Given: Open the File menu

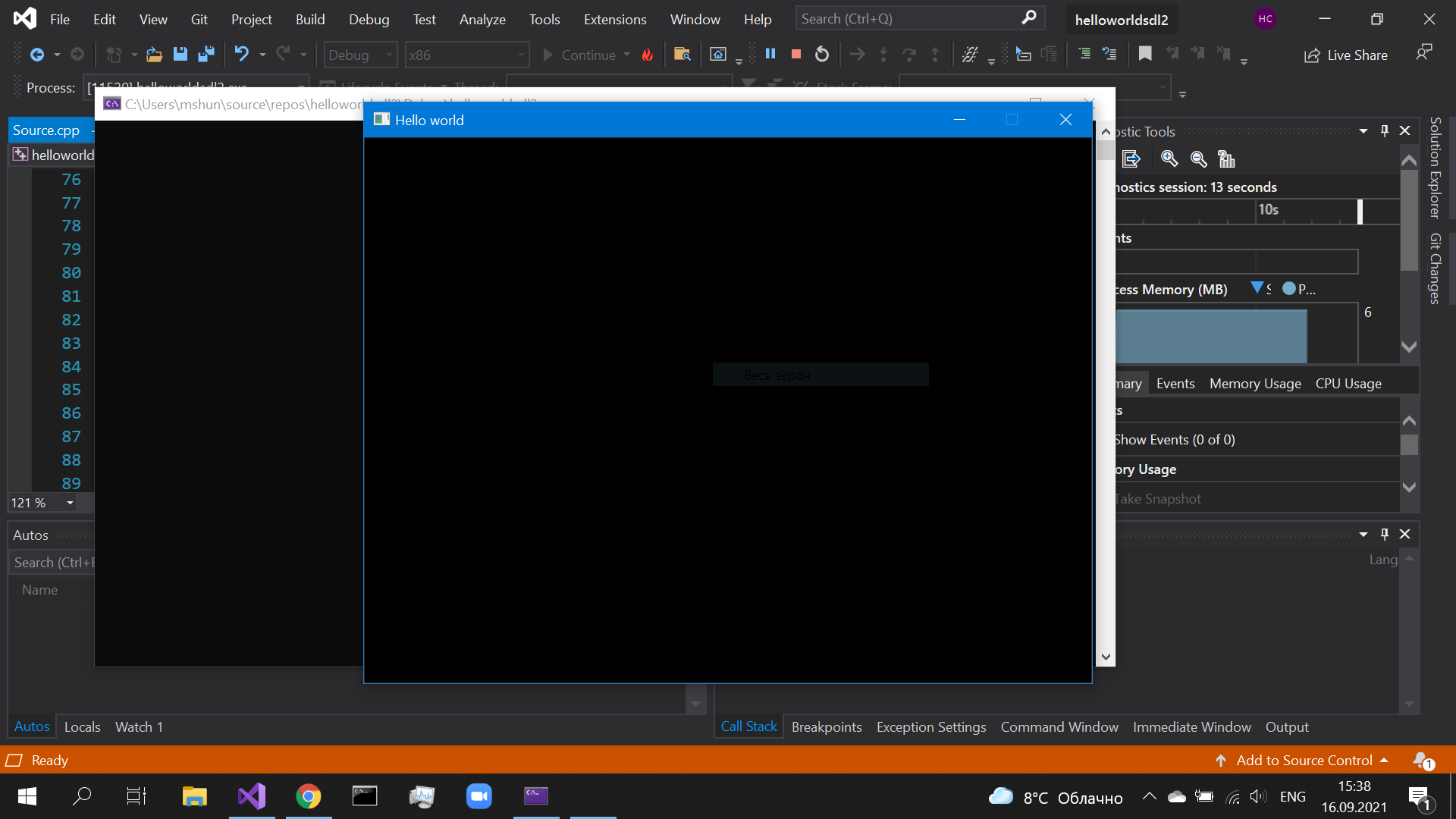Looking at the screenshot, I should coord(60,19).
